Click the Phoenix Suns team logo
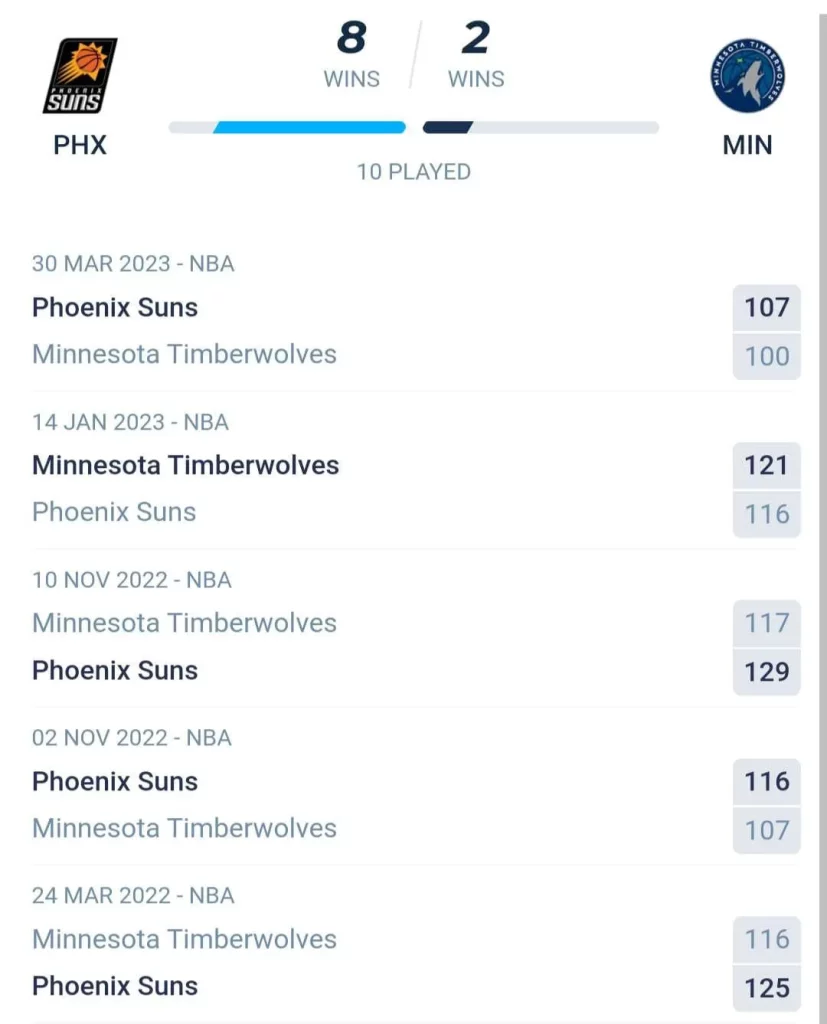 tap(80, 75)
